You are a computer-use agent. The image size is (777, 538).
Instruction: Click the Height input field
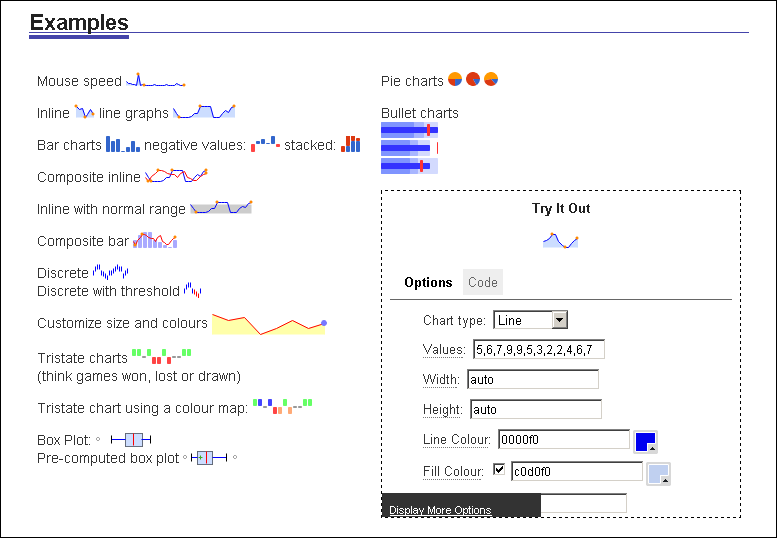[536, 410]
